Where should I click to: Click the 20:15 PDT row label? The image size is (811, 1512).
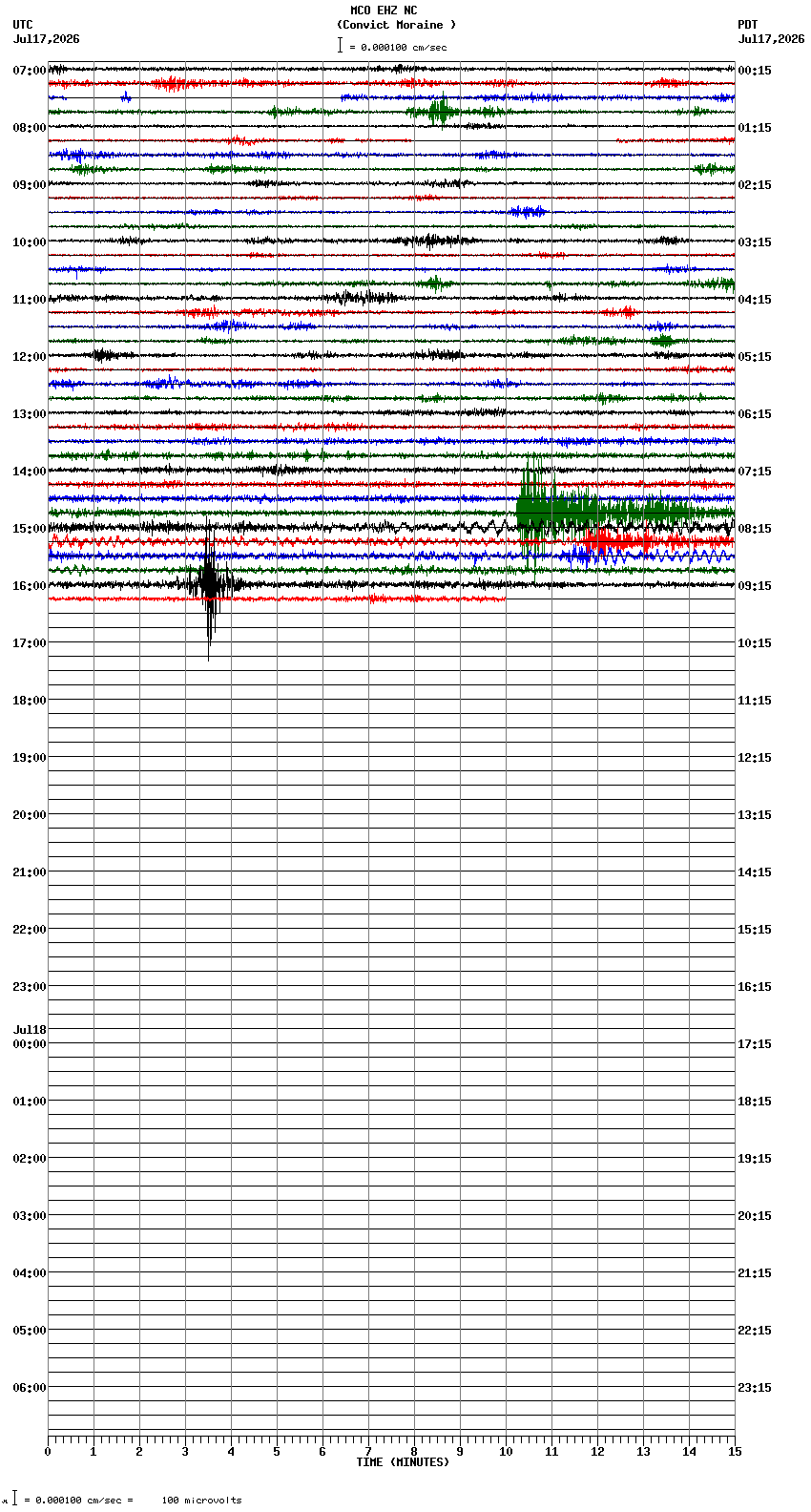(755, 1216)
